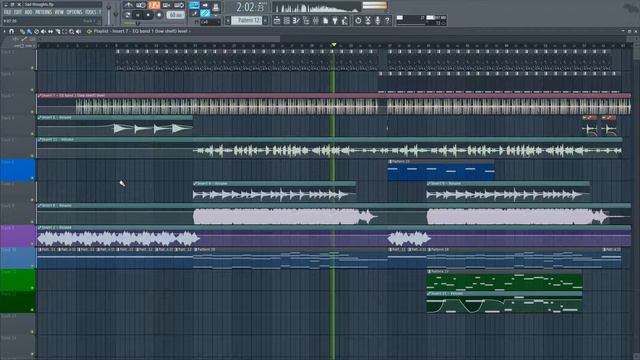Screen dimensions: 640x360
Task: Open the Playlist window from toolbar icon
Action: pyautogui.click(x=277, y=20)
